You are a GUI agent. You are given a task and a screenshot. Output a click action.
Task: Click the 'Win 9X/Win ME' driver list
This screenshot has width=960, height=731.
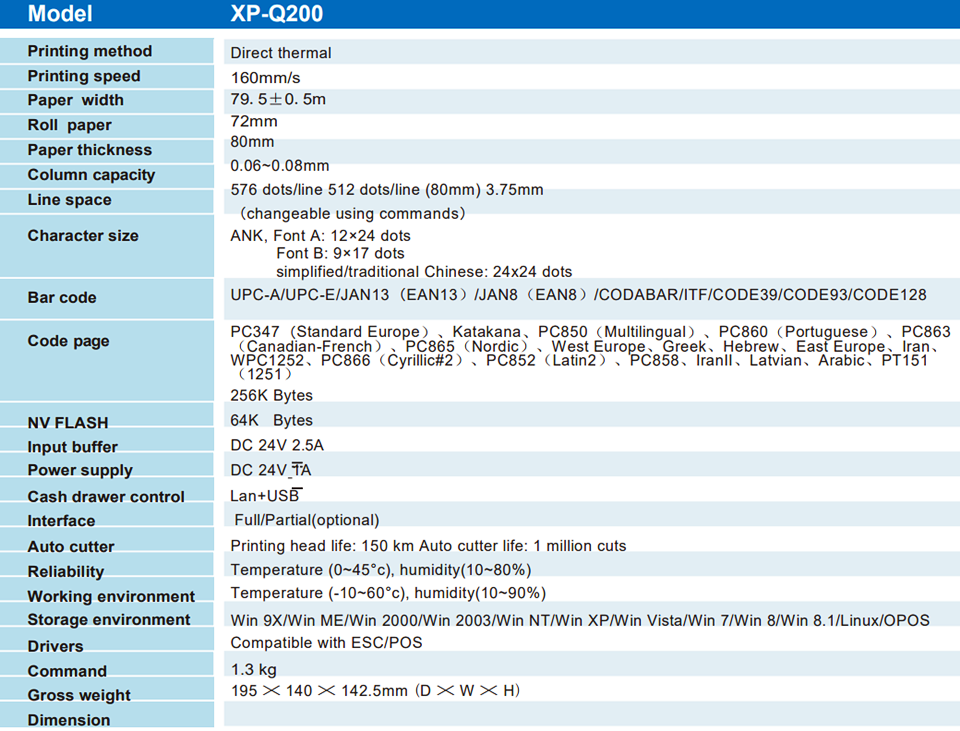pos(580,621)
